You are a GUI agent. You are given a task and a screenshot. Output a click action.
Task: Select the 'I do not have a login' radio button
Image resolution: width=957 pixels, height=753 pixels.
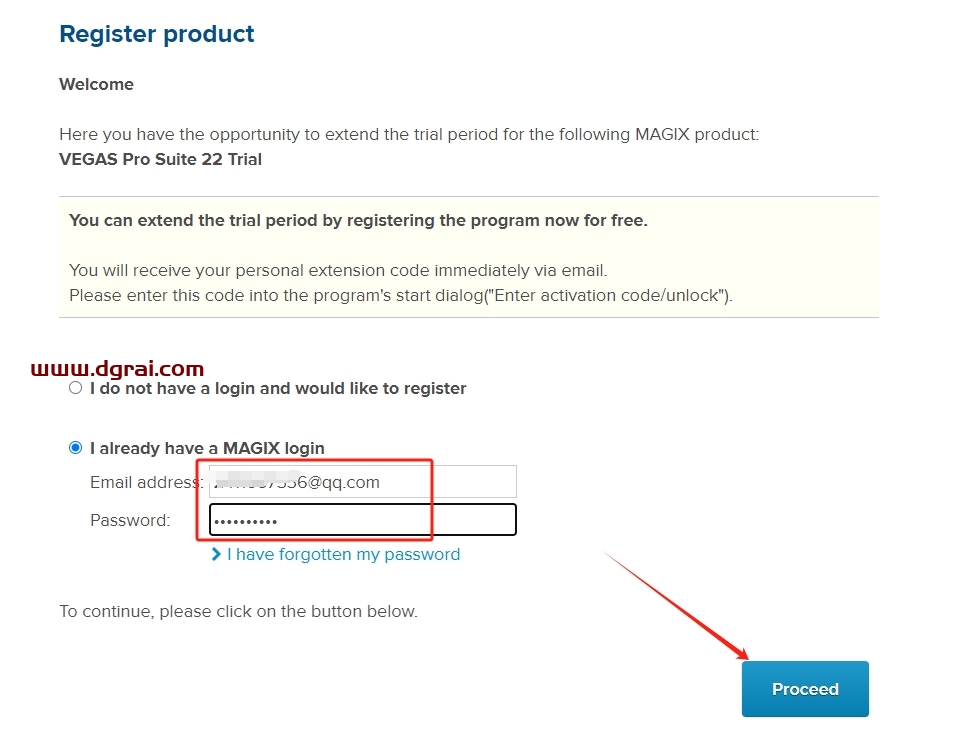pos(75,388)
